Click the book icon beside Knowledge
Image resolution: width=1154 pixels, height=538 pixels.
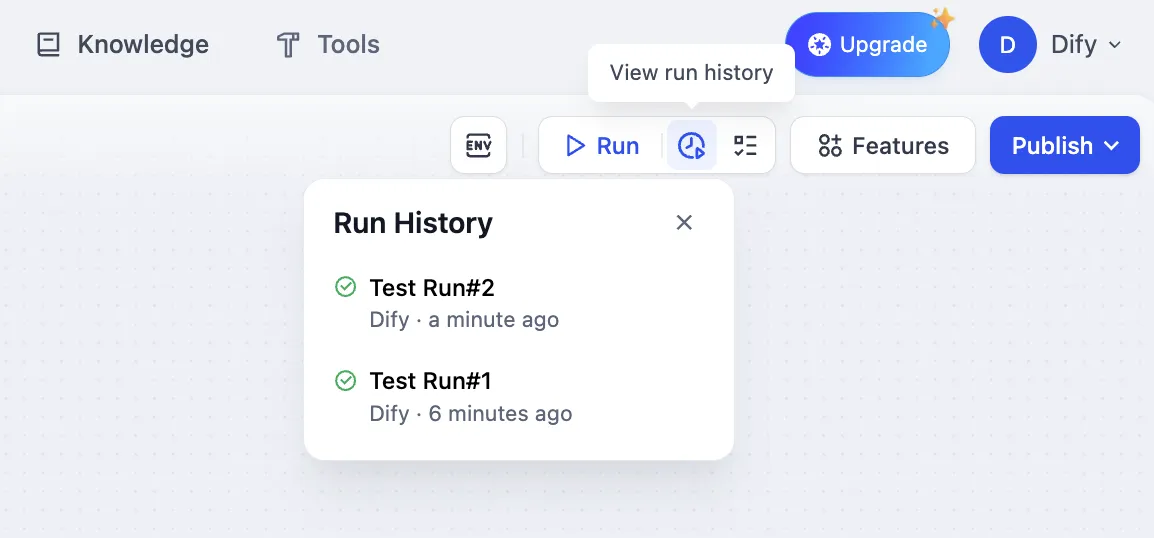(49, 45)
